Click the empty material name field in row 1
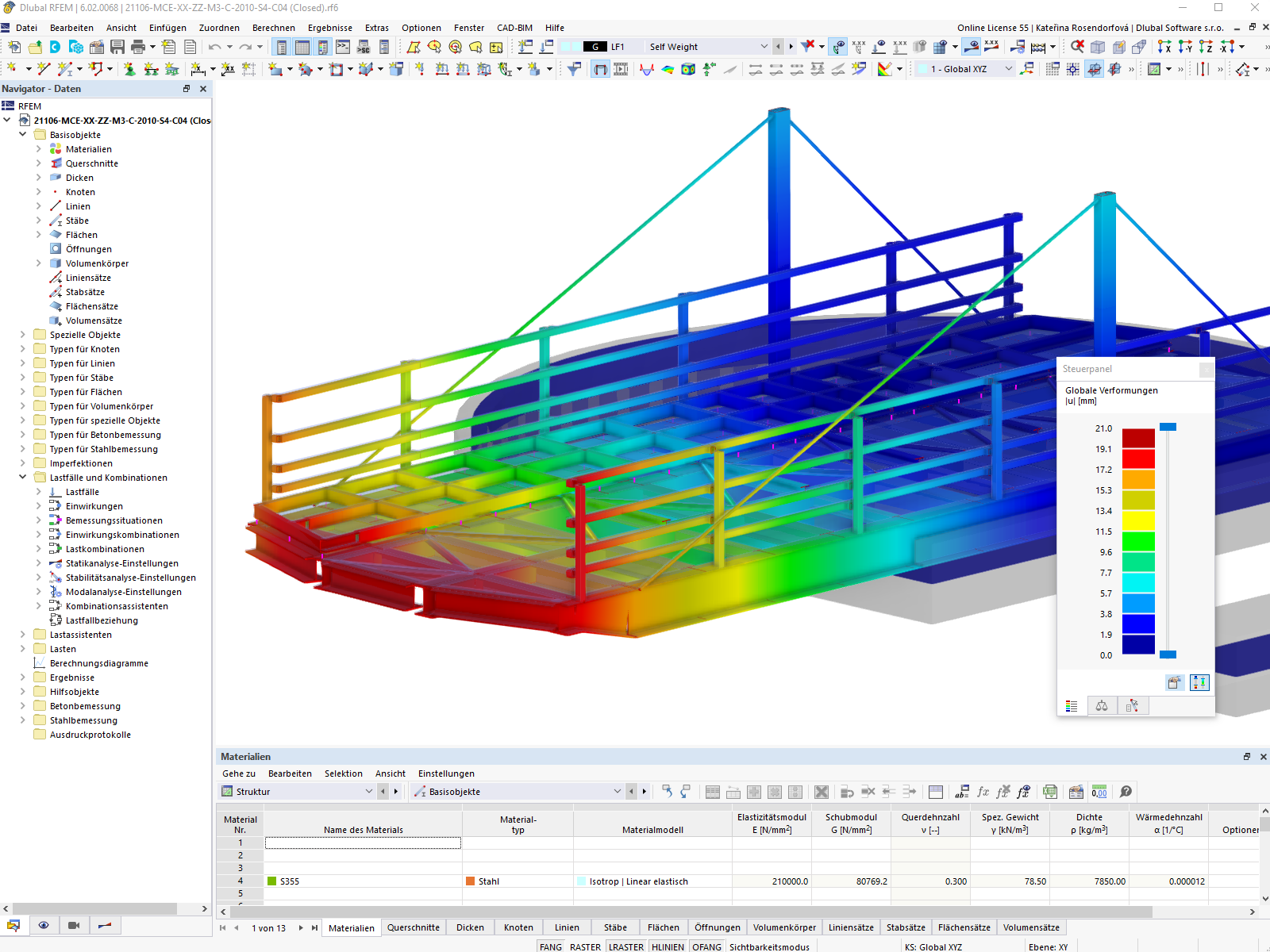The image size is (1270, 952). coord(361,843)
